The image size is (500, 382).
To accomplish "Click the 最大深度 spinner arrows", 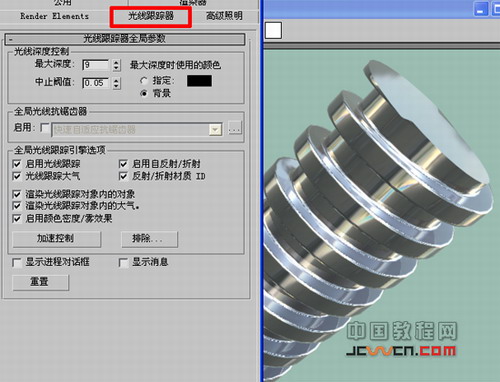I will pos(116,65).
